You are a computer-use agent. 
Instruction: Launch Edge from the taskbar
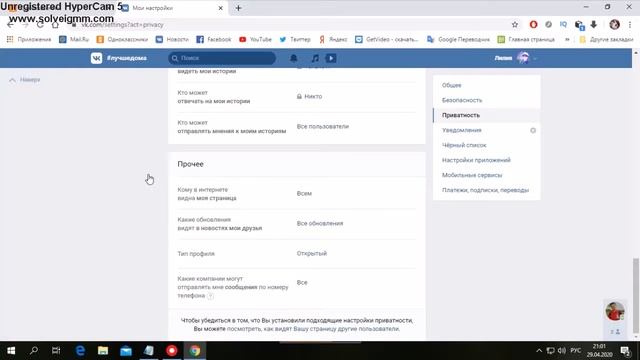coord(80,351)
